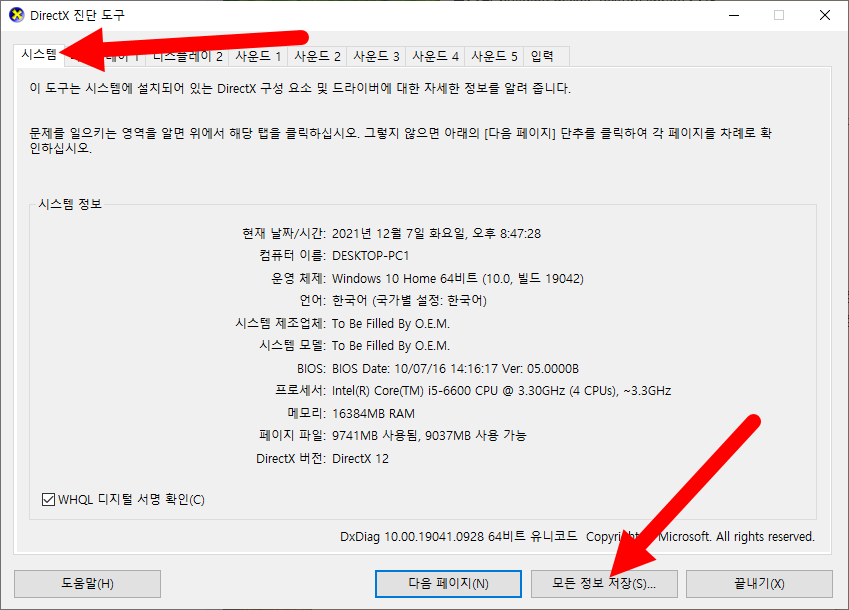Click the 시스템 모델 To Be Filled value
Viewport: 849px width, 610px height.
[x=390, y=346]
